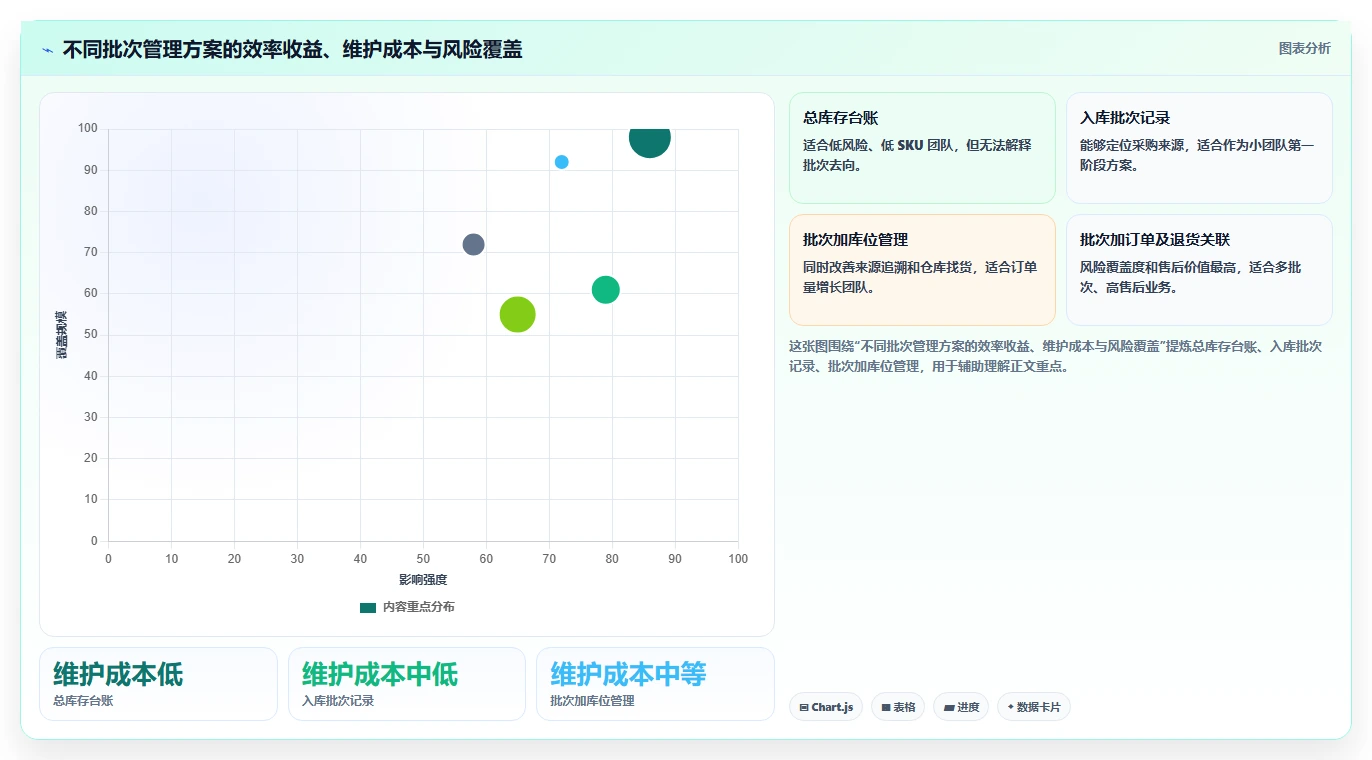
Task: Click the Chart.js tag chip
Action: 826,707
